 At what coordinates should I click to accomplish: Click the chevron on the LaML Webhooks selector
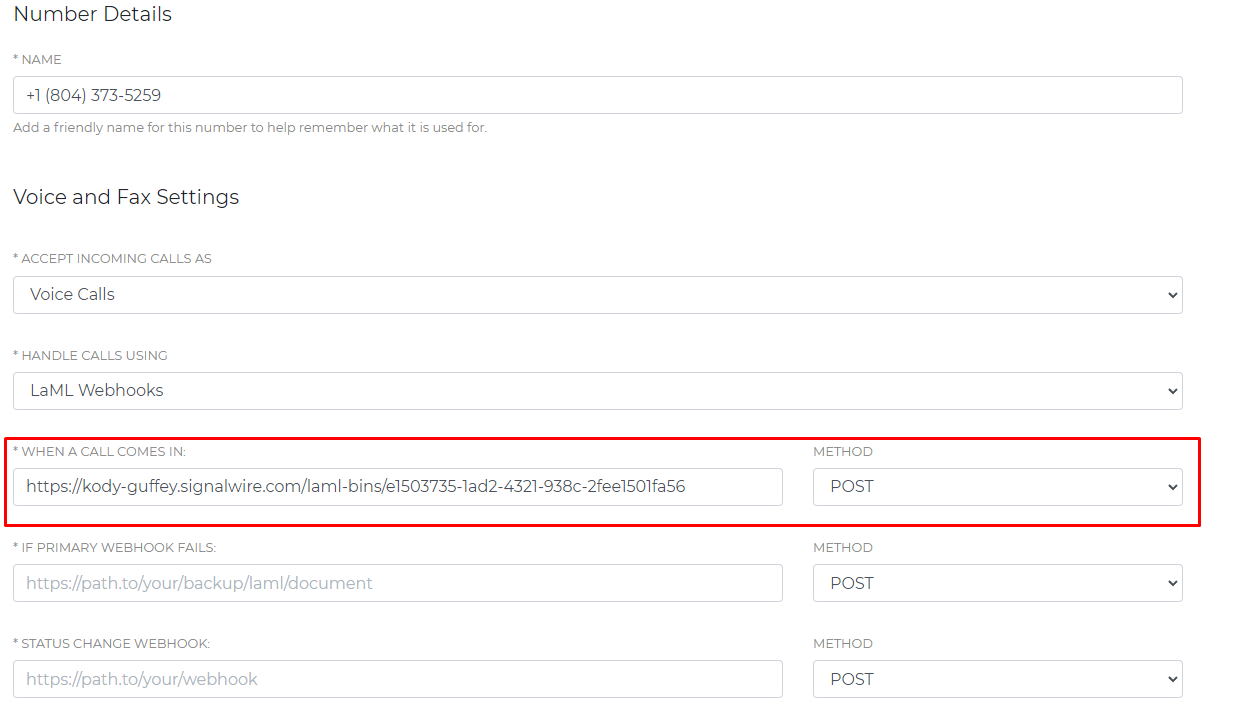coord(1172,390)
